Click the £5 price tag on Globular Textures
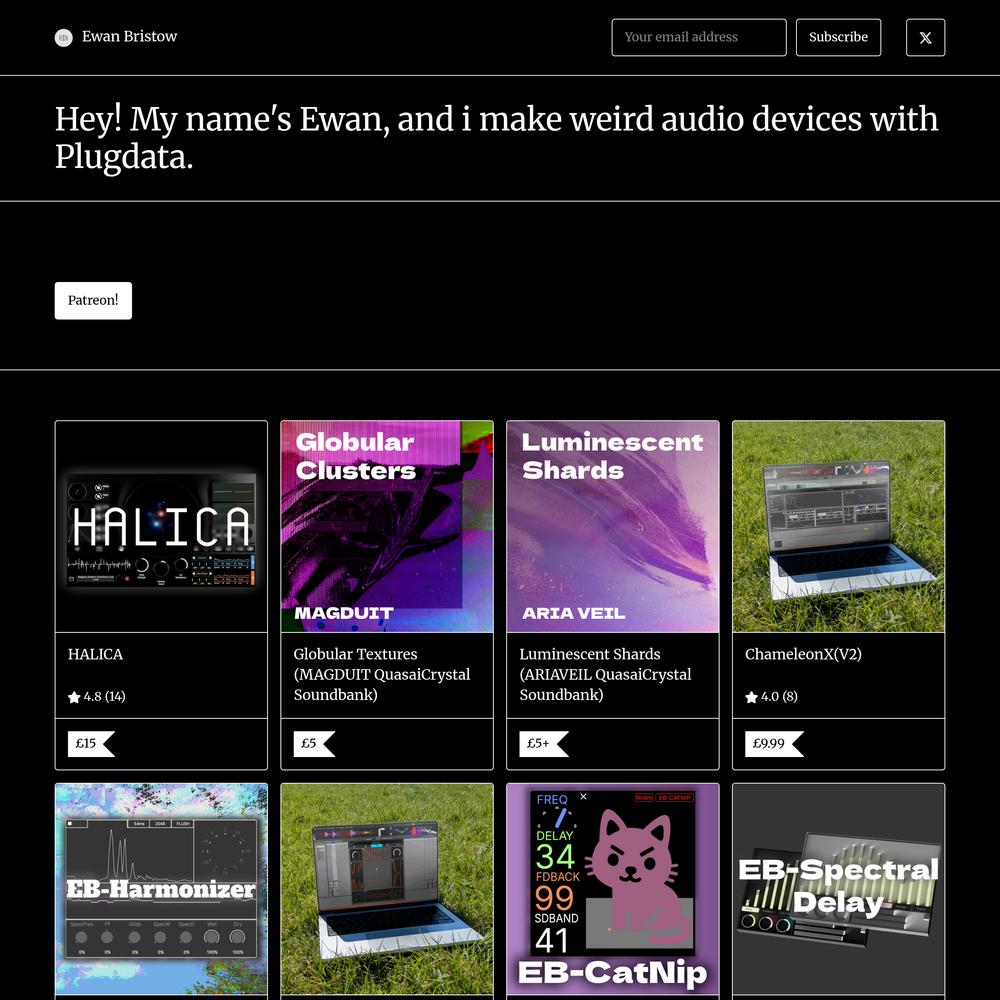1000x1000 pixels. pos(311,744)
